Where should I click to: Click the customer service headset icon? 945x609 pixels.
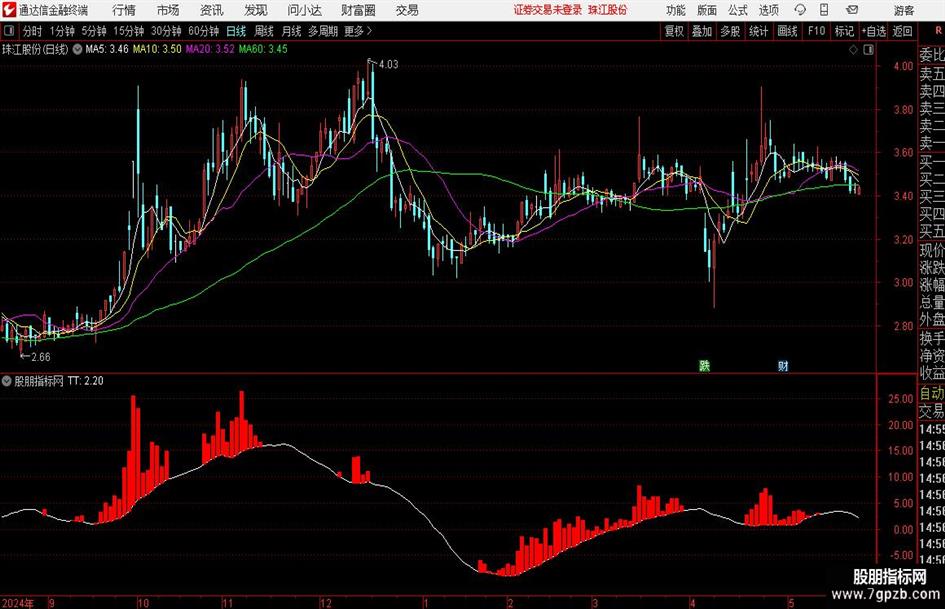click(800, 10)
